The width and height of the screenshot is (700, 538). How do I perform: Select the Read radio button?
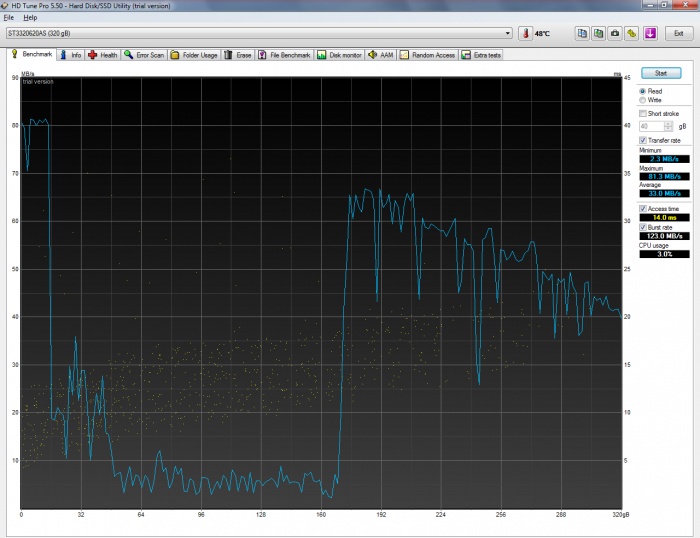[643, 91]
